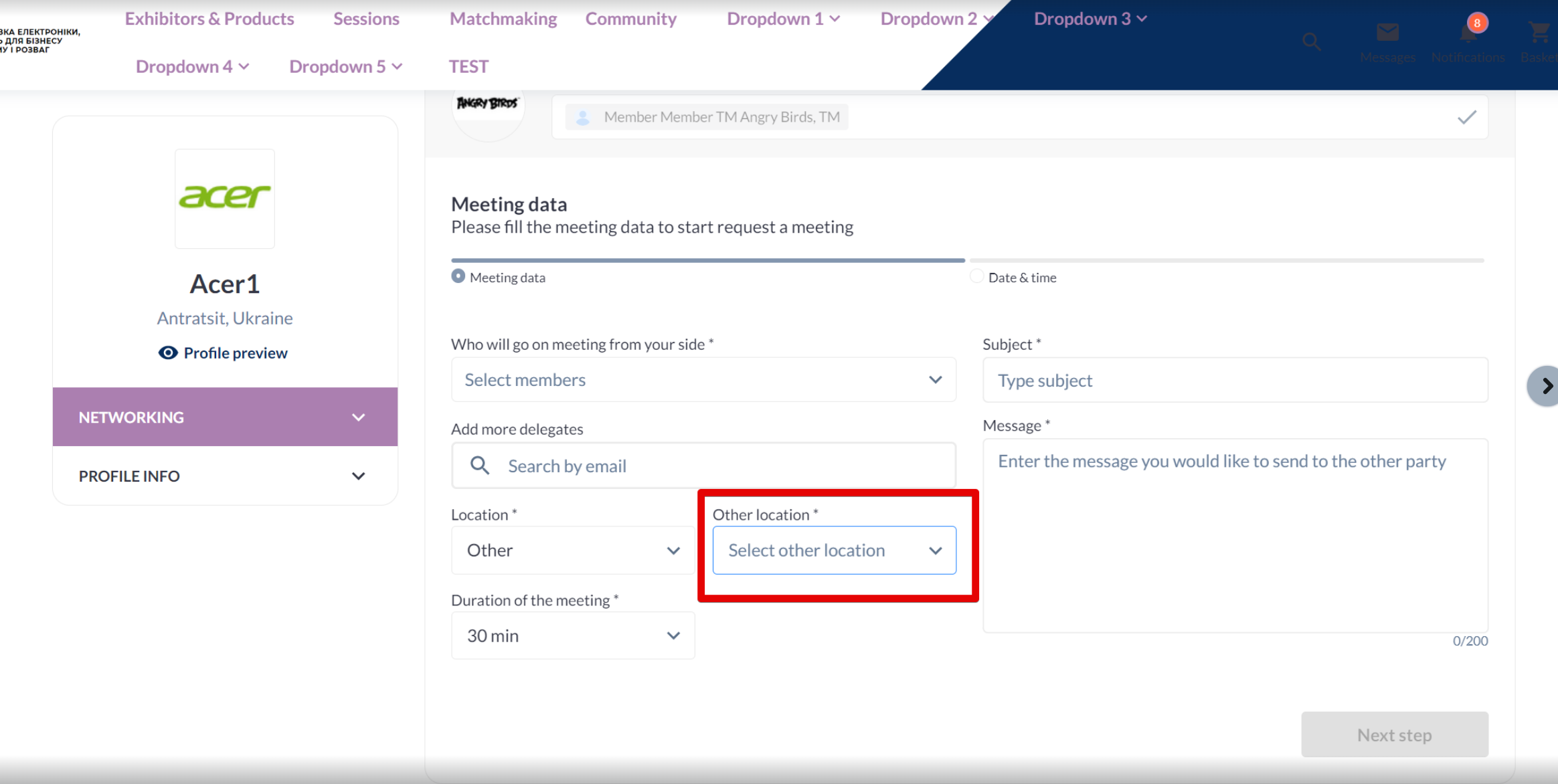Viewport: 1558px width, 784px height.
Task: Open the 30 min duration dropdown
Action: pyautogui.click(x=572, y=635)
